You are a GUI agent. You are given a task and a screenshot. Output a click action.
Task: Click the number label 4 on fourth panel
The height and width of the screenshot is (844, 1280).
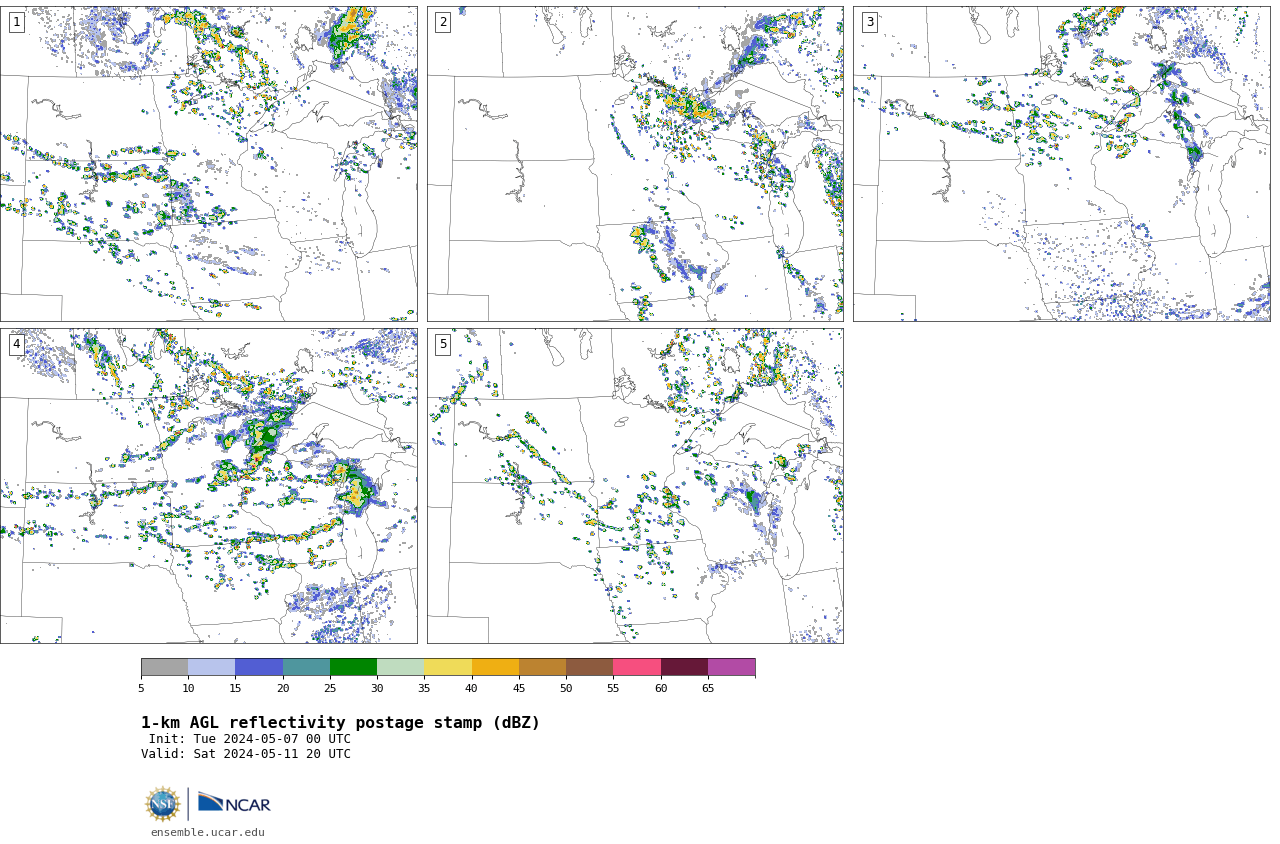16,344
